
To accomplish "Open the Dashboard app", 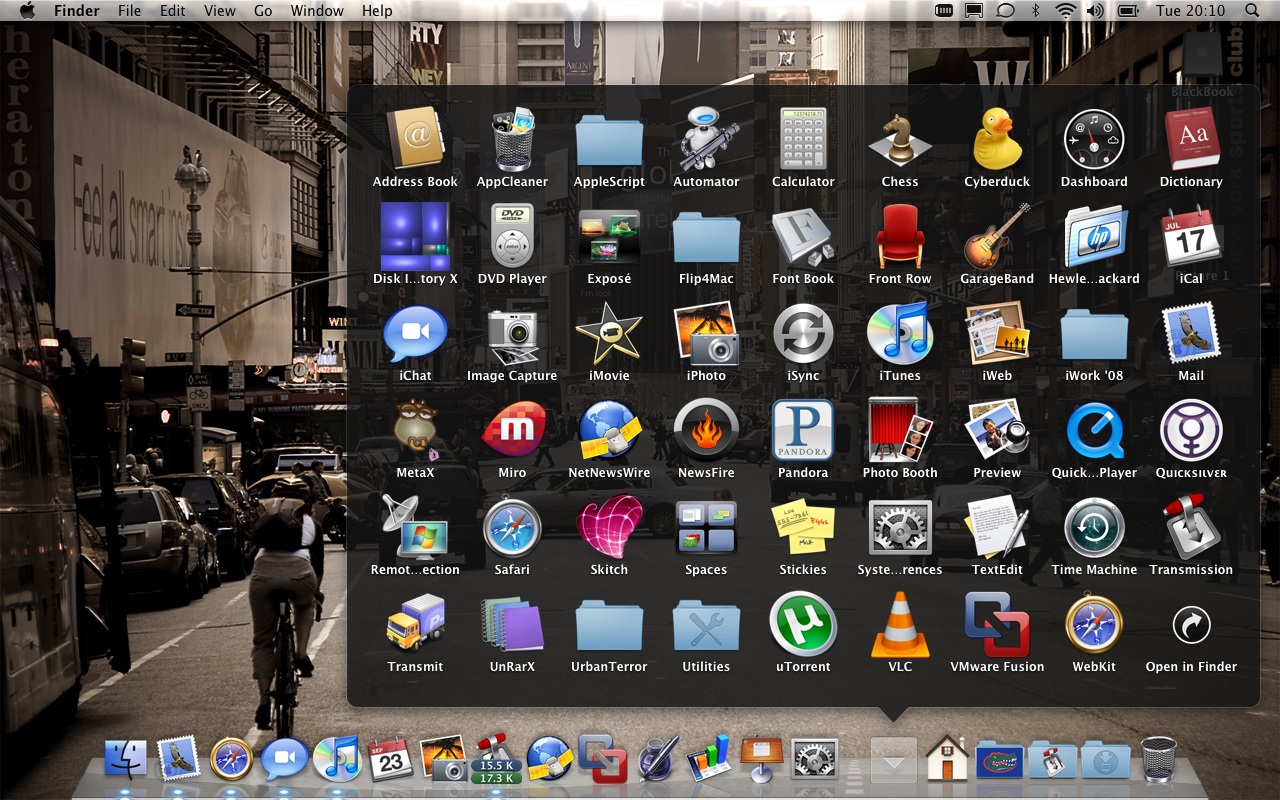I will [1094, 138].
